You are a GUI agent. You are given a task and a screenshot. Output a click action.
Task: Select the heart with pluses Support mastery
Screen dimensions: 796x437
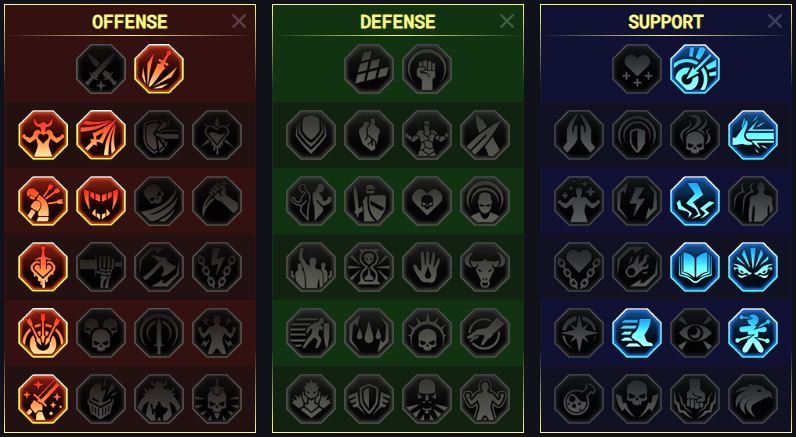coord(637,69)
